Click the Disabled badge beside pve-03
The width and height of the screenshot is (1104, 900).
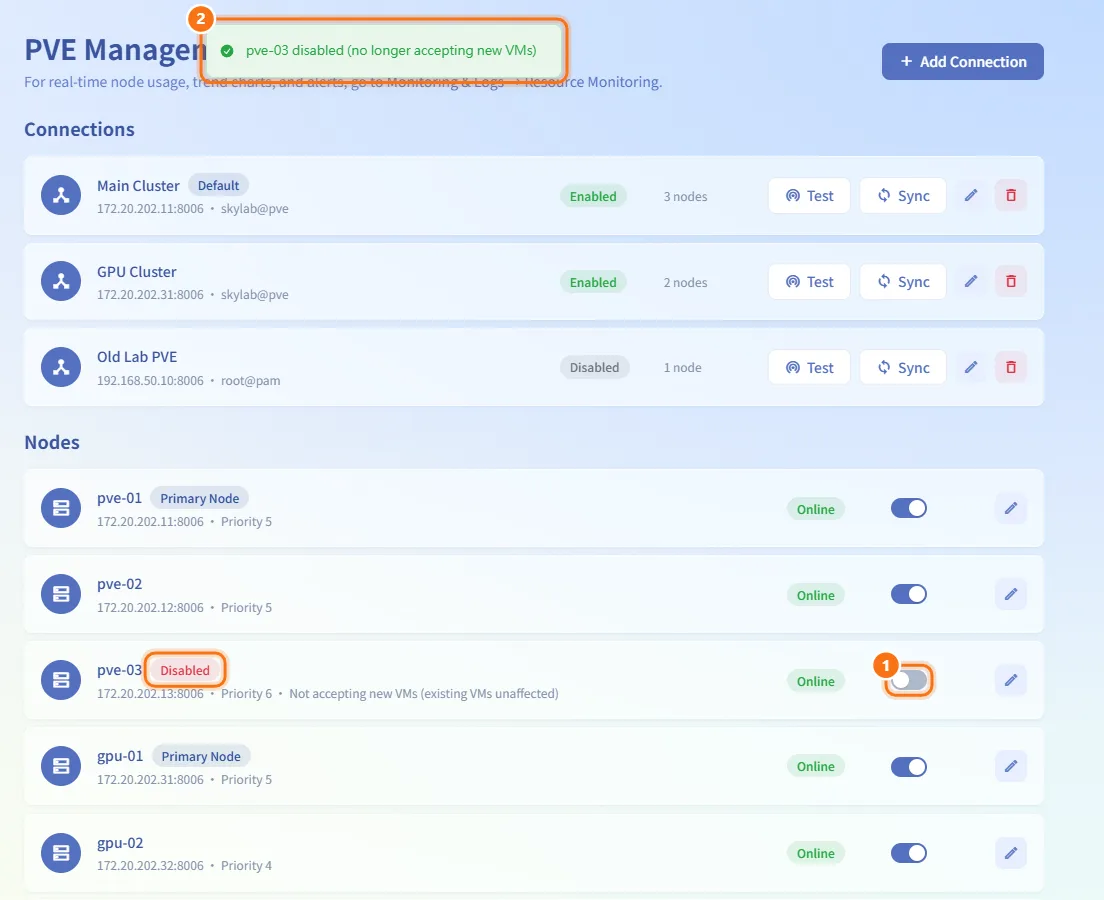click(x=185, y=670)
